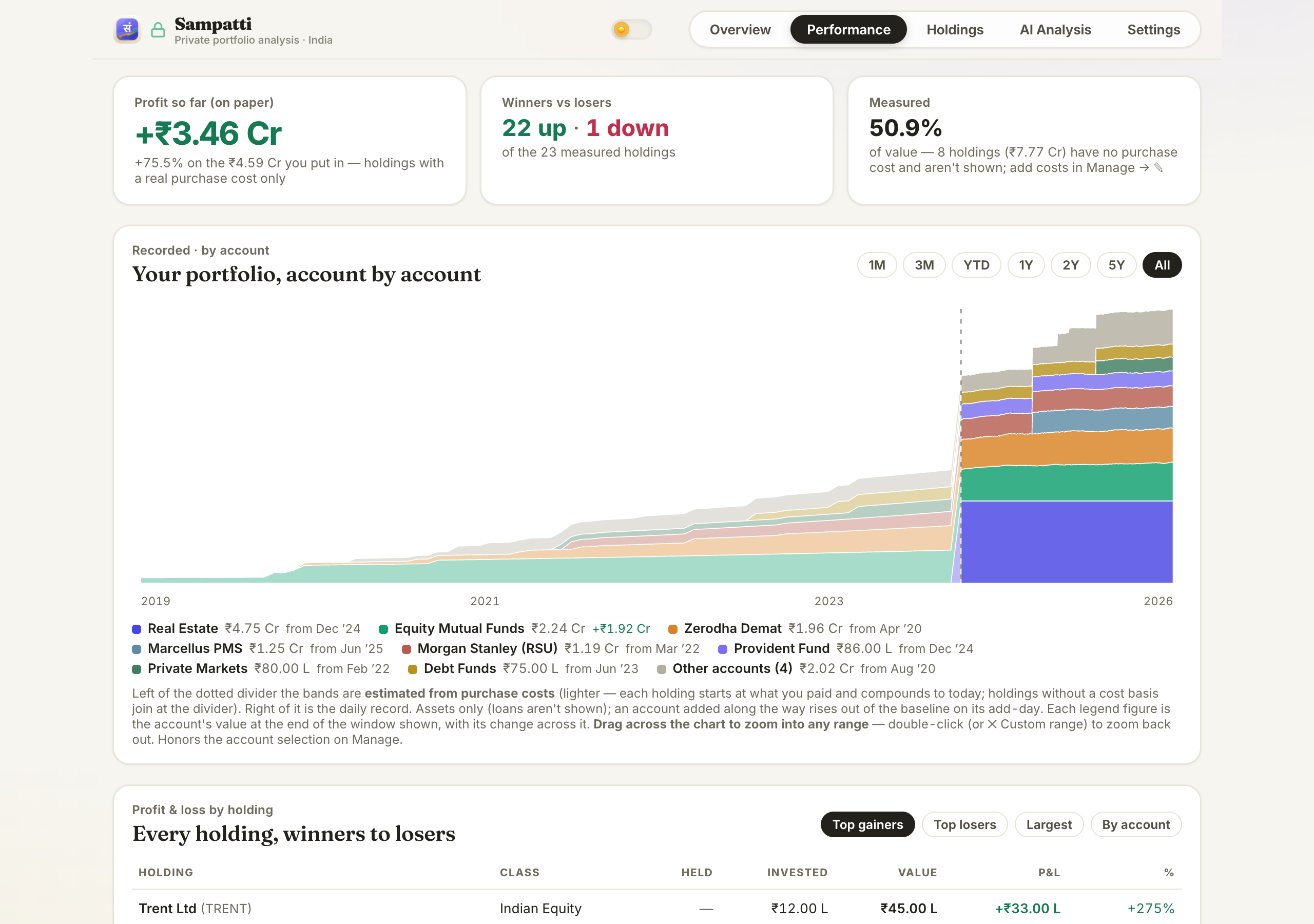Sort holdings by Largest
The width and height of the screenshot is (1314, 924).
click(1049, 824)
